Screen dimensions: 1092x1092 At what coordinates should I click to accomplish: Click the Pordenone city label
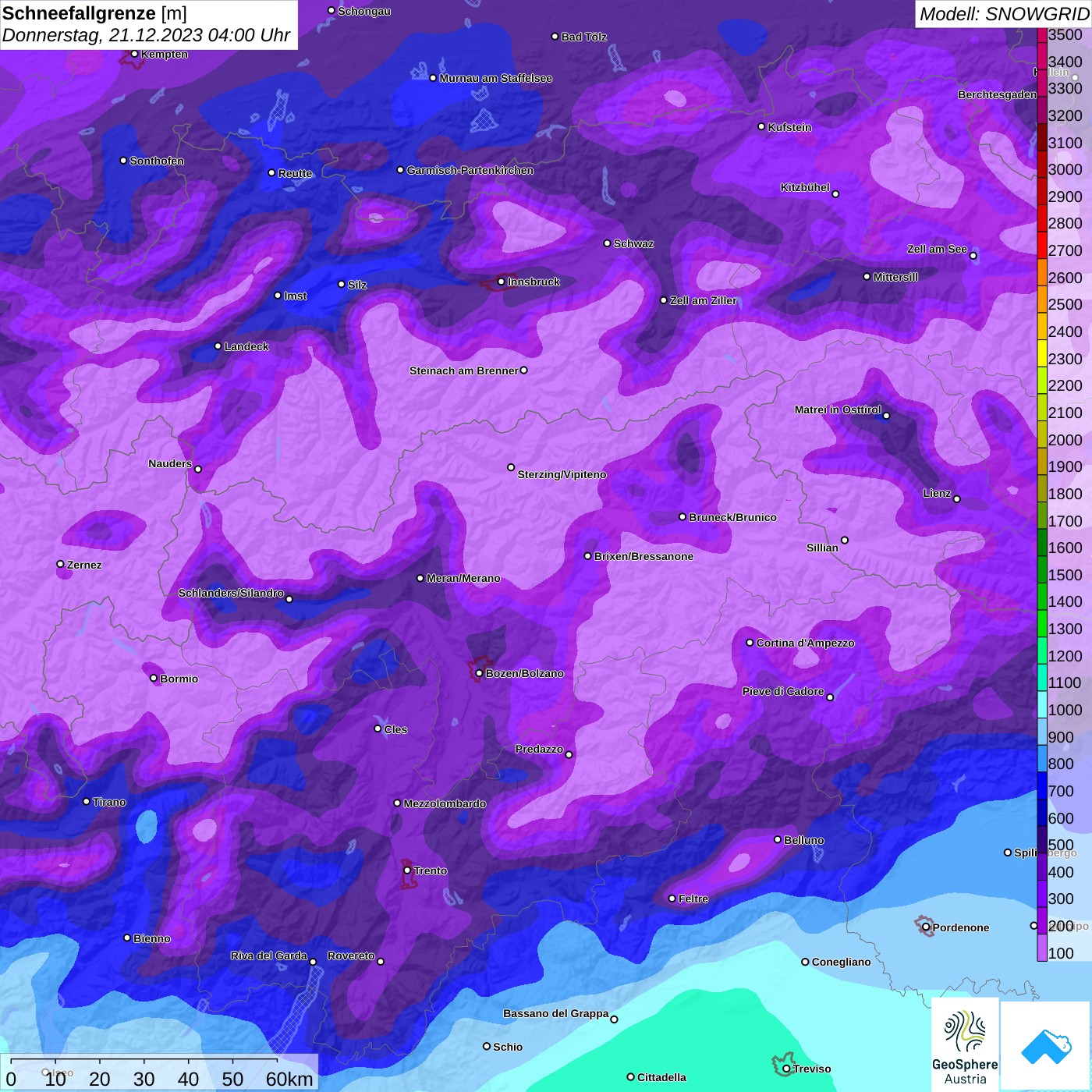click(961, 927)
